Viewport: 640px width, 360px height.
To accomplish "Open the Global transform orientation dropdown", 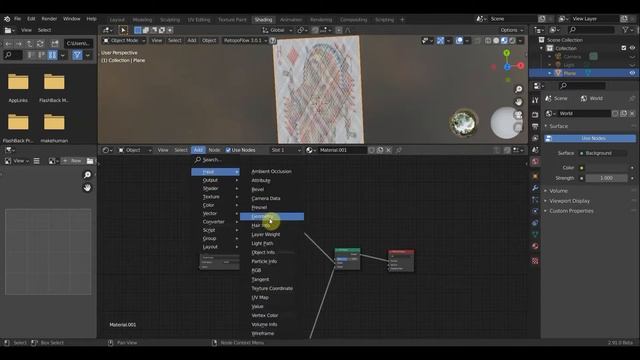I will [x=277, y=30].
